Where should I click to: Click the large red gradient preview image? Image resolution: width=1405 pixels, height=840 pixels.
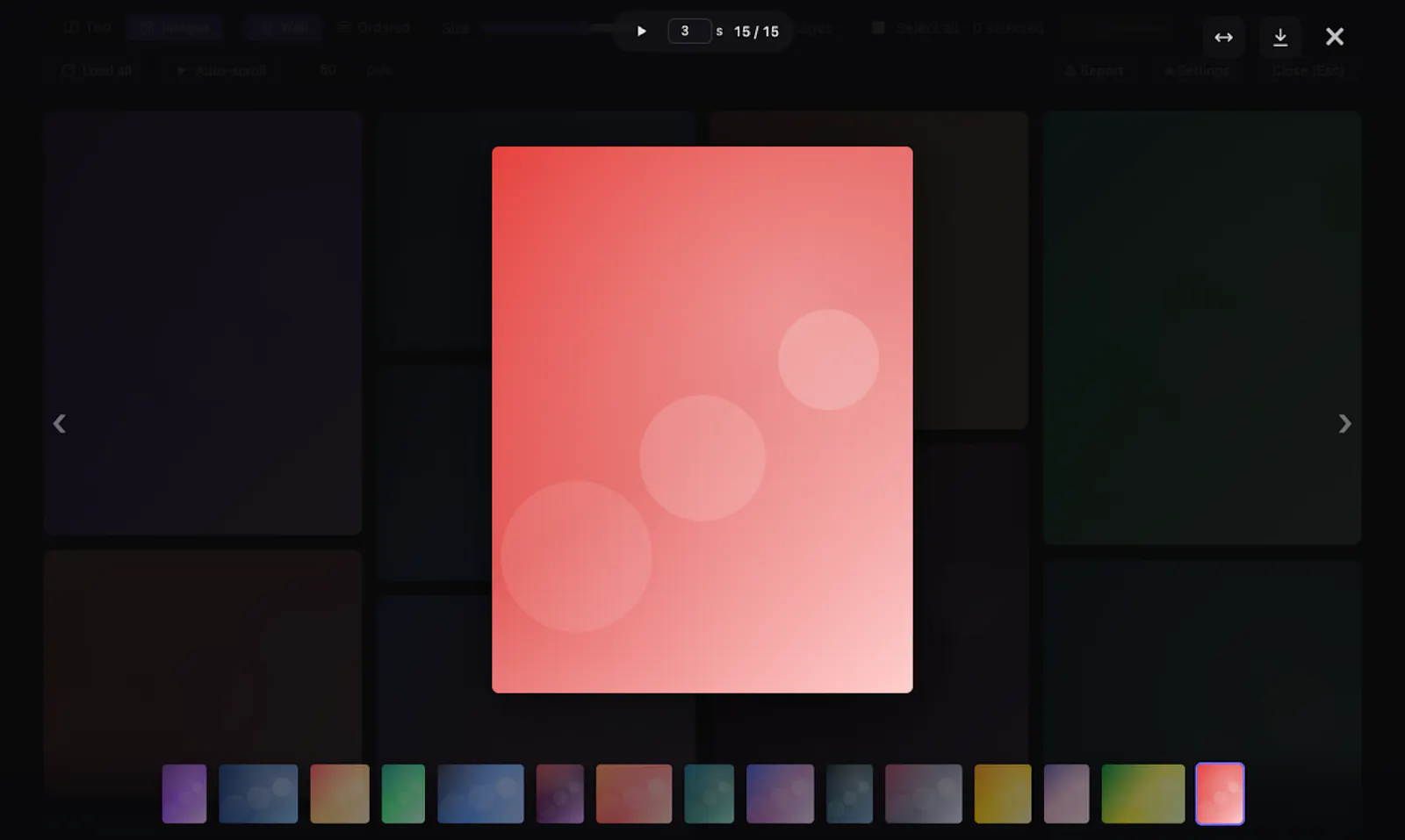(x=702, y=420)
